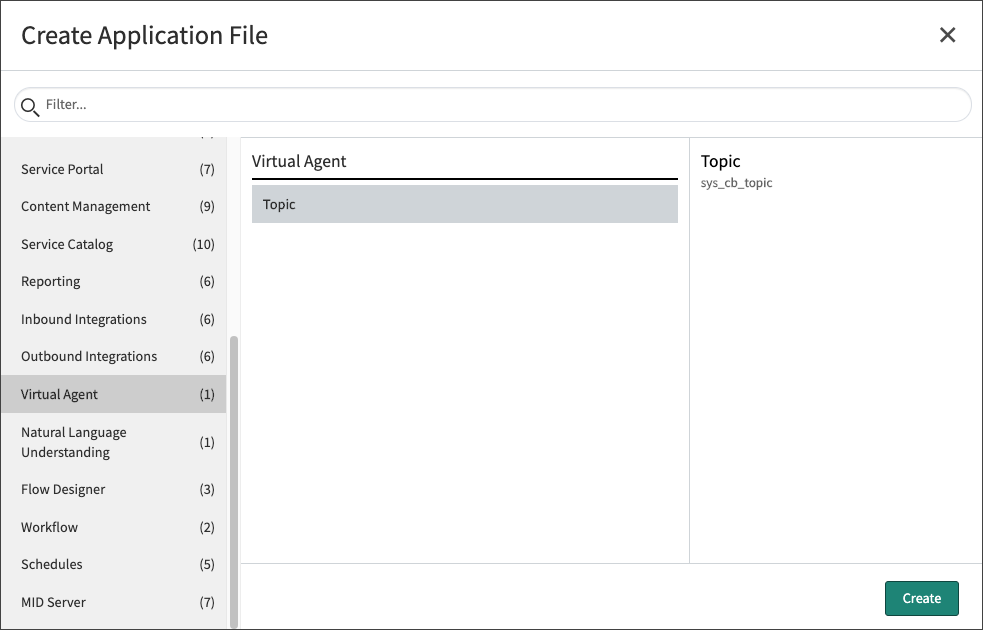Select the Schedules category
The height and width of the screenshot is (630, 983).
tap(51, 564)
